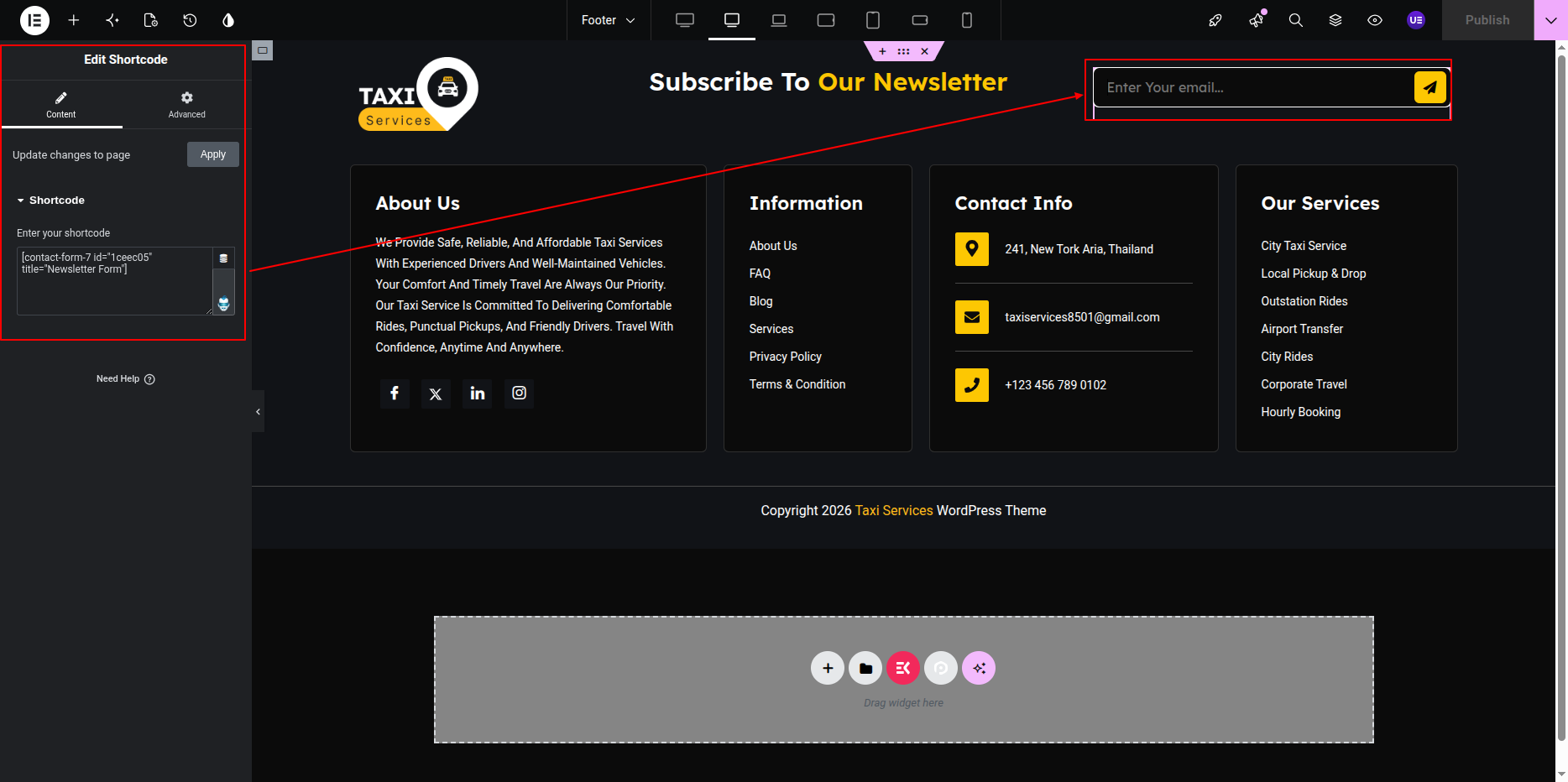
Task: Open the what's new notifications icon
Action: point(1257,20)
